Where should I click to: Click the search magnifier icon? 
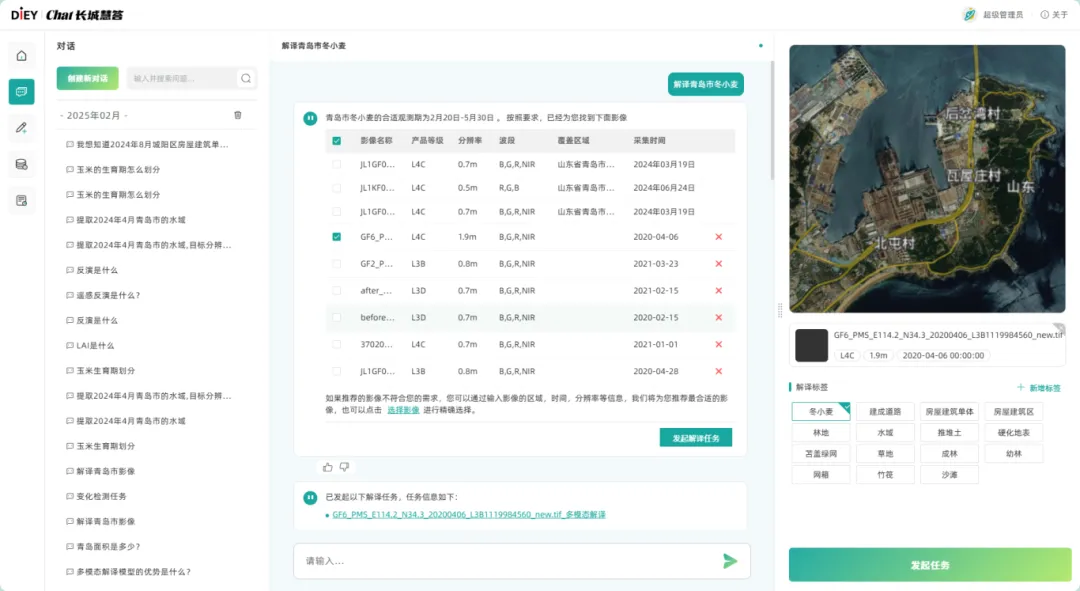tap(245, 78)
